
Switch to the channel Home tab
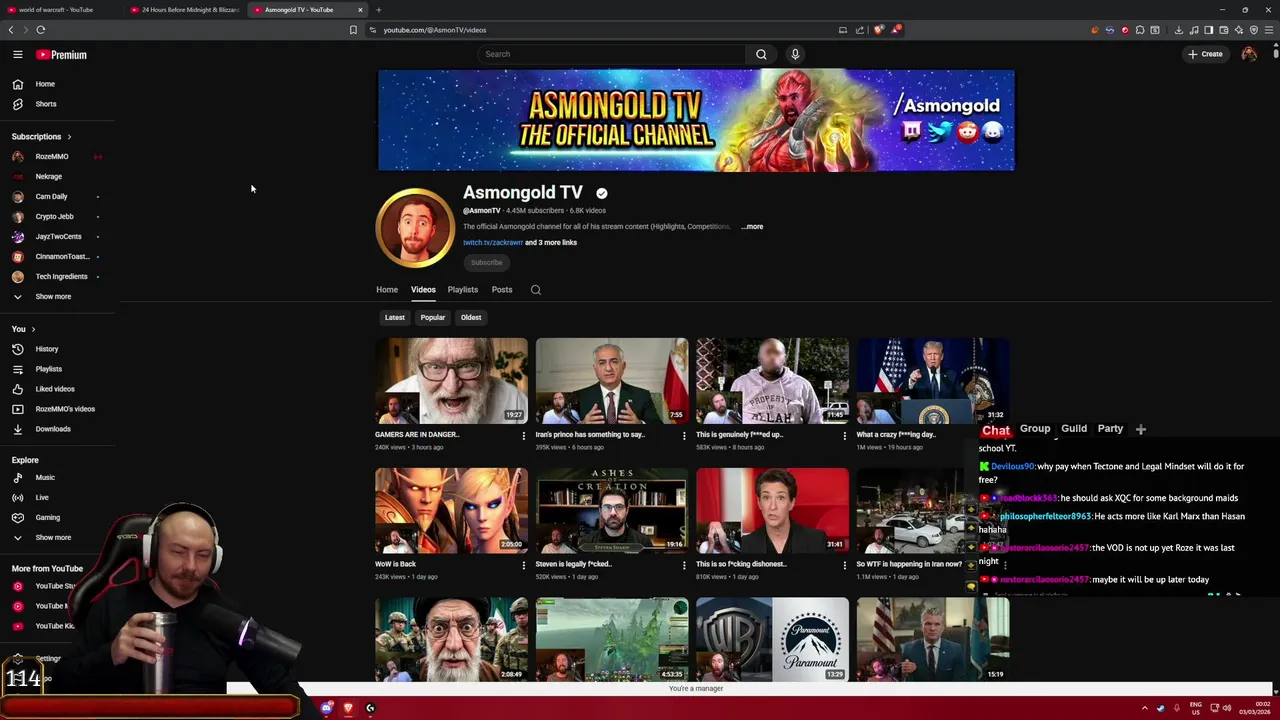(x=387, y=290)
